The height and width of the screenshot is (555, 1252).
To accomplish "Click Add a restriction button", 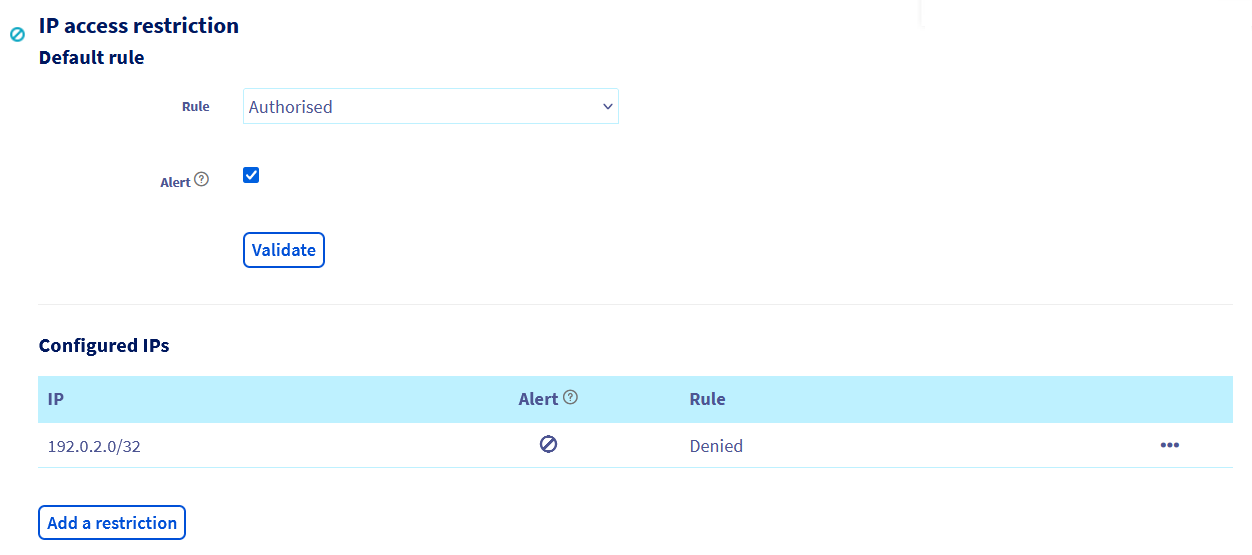I will (x=112, y=523).
